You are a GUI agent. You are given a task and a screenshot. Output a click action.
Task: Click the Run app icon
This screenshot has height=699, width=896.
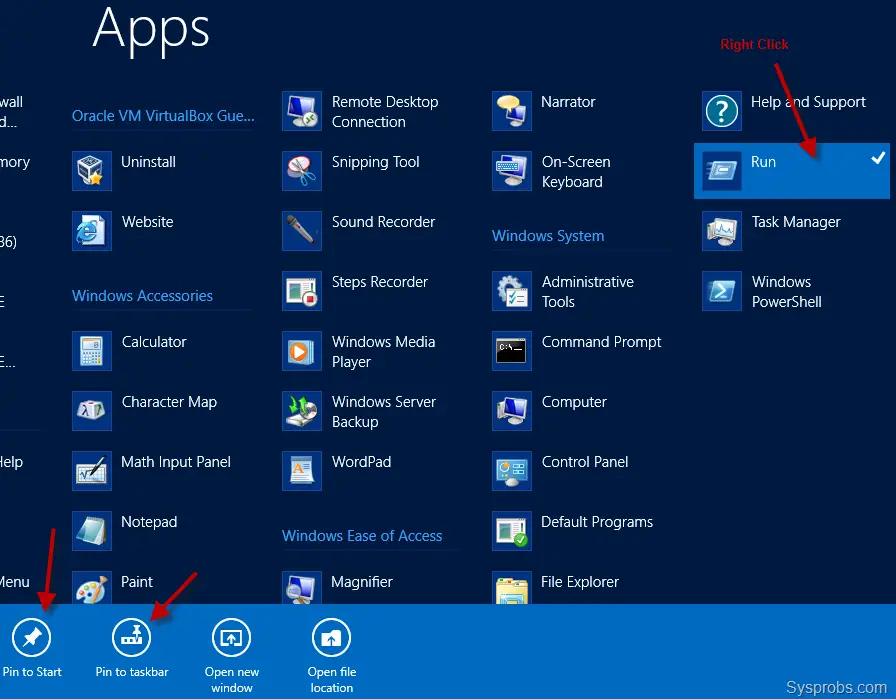tap(722, 171)
